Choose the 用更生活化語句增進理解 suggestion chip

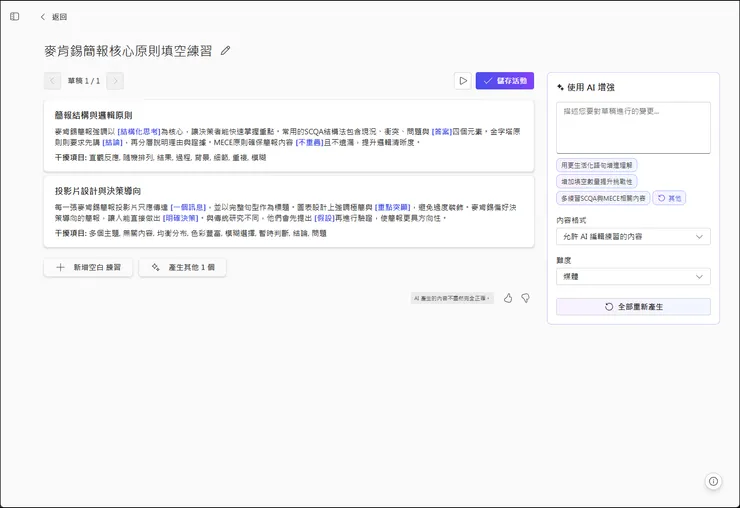pos(597,165)
